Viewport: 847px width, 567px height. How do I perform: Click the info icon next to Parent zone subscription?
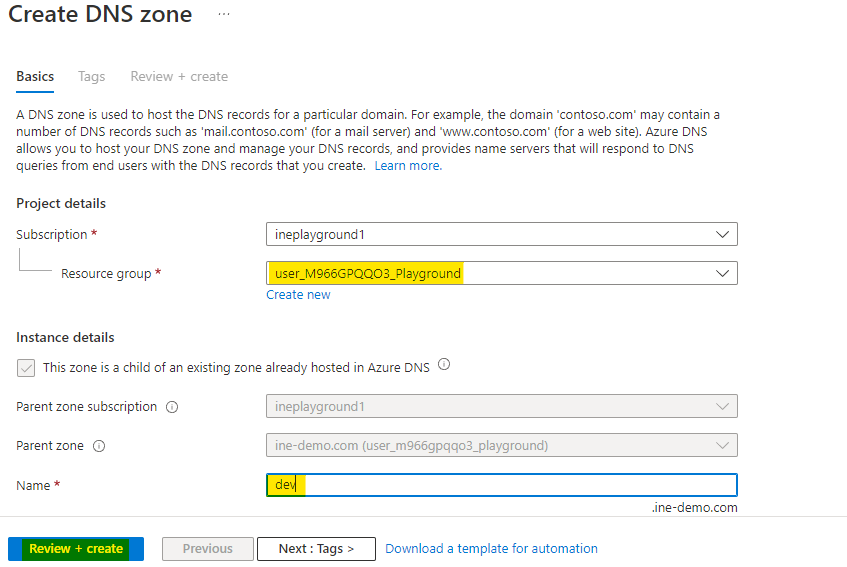click(x=172, y=407)
